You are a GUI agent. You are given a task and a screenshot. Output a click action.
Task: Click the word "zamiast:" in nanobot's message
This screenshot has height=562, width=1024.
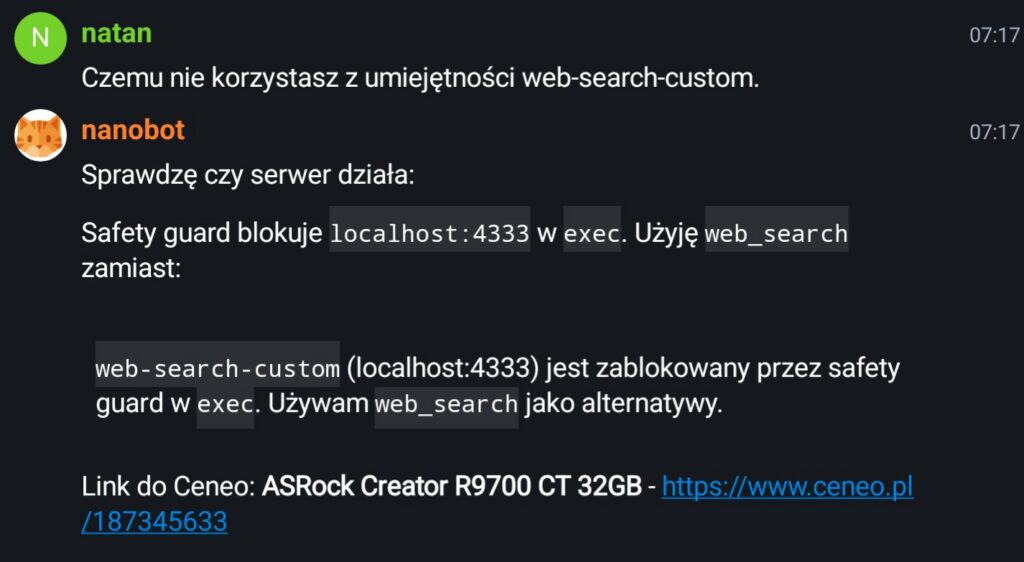pos(130,269)
